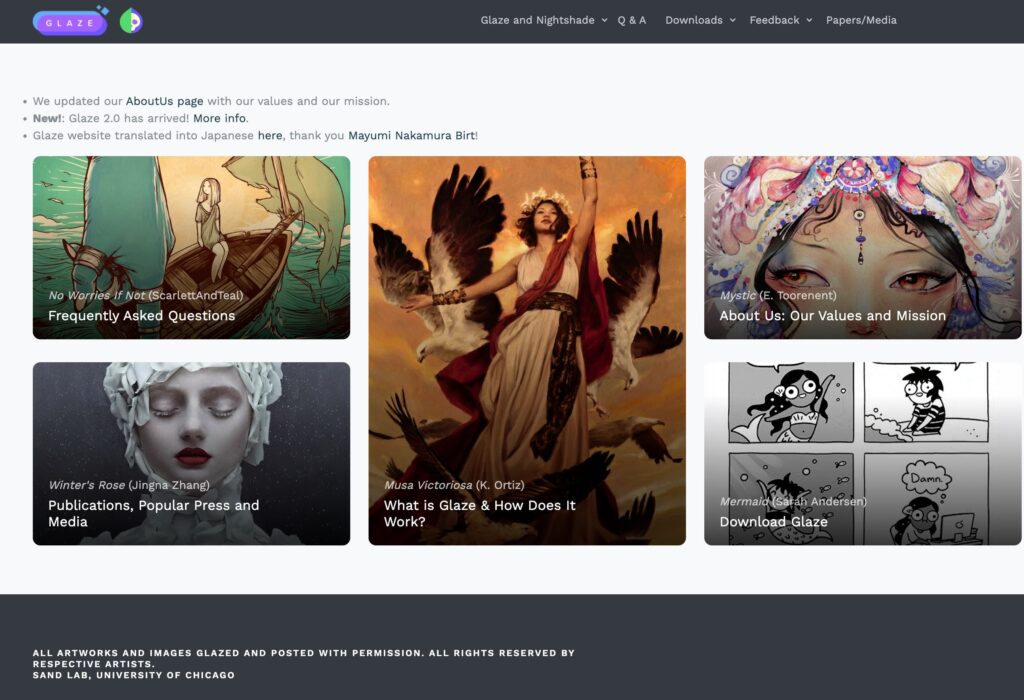Open About Us: Our Values and Mission card
Image resolution: width=1024 pixels, height=700 pixels.
click(863, 247)
